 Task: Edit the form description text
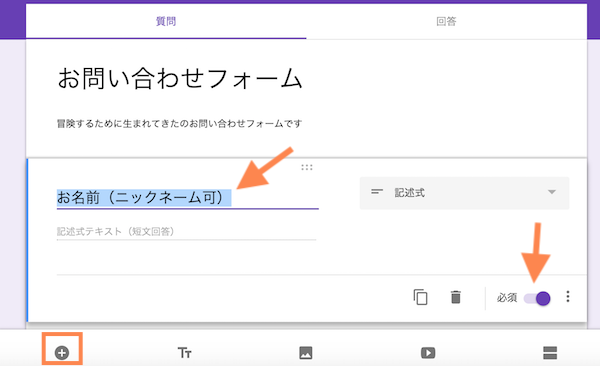179,124
